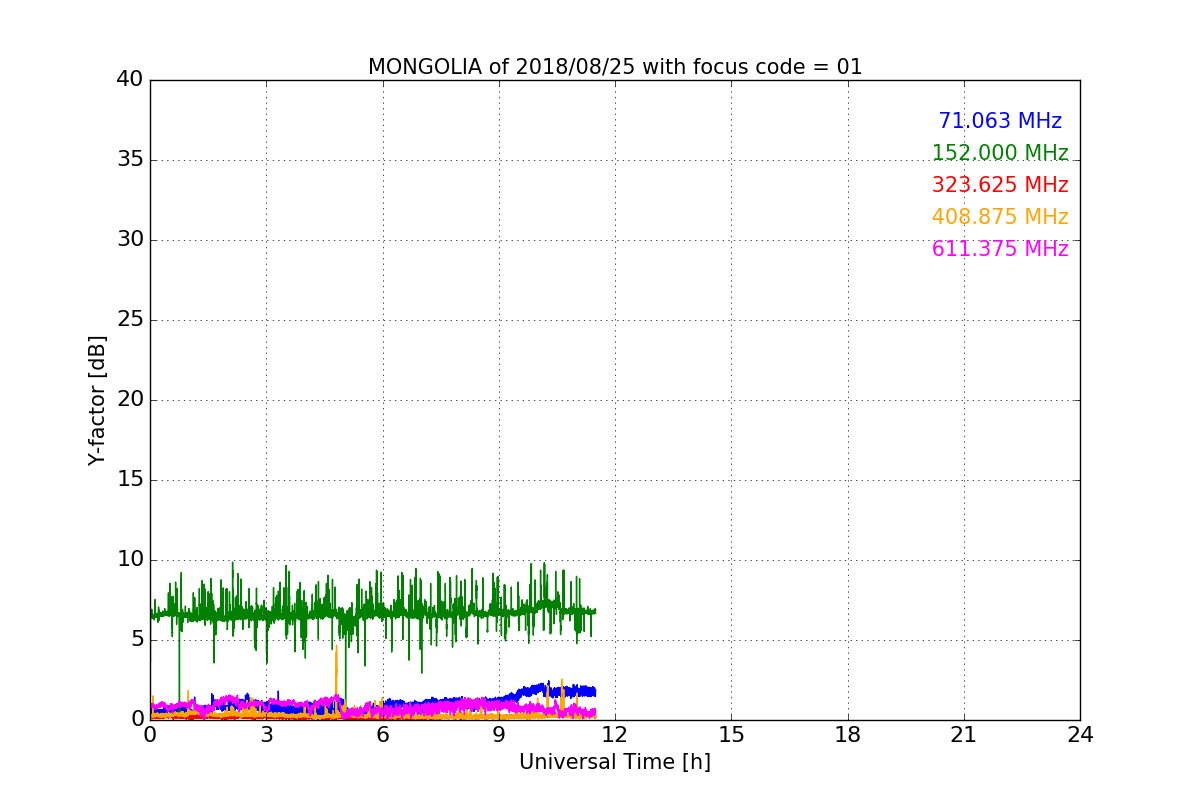
Task: Click the x-axis tick label 6
Action: coord(383,735)
